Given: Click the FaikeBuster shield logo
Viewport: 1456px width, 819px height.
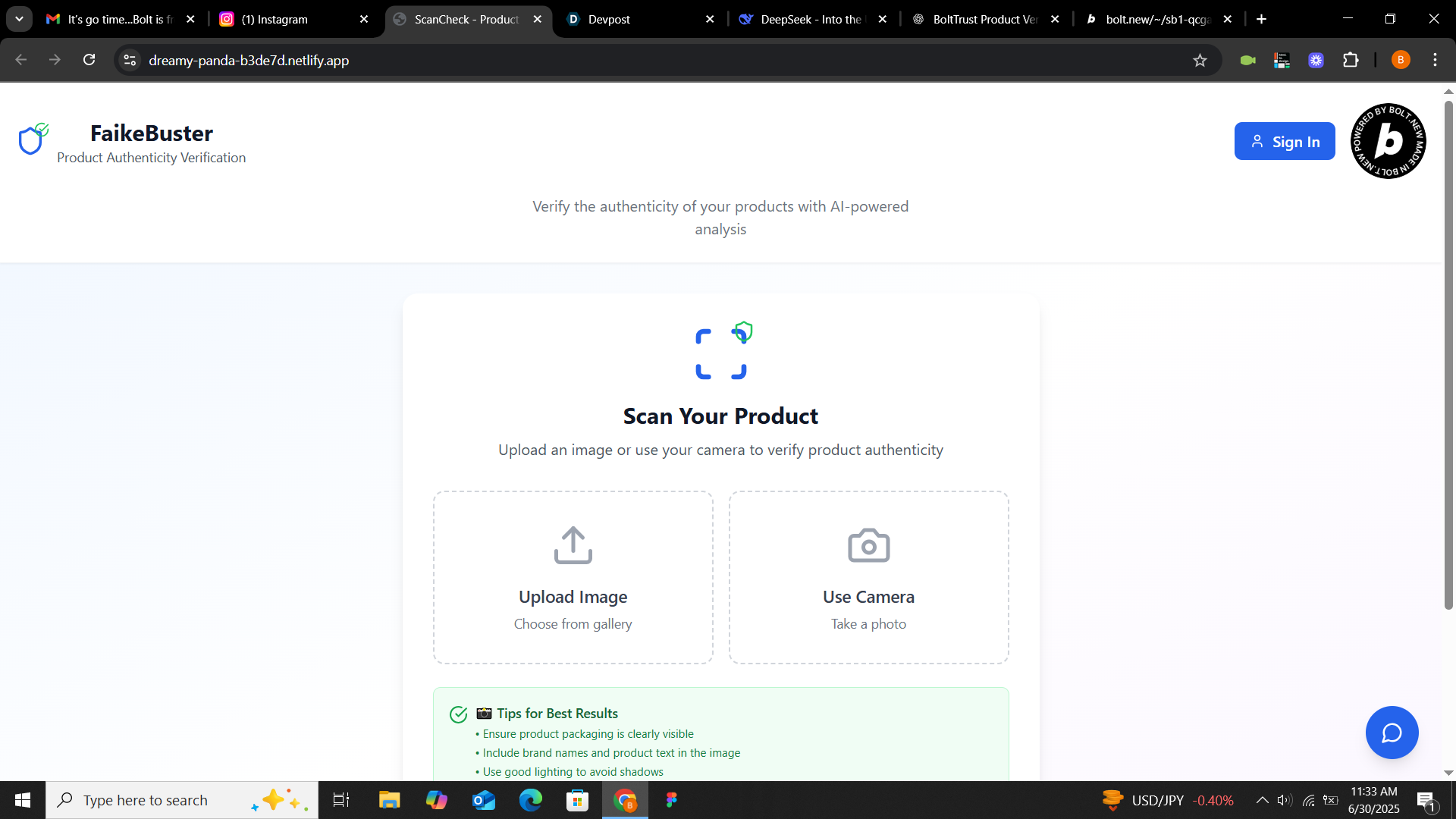Looking at the screenshot, I should click(33, 140).
